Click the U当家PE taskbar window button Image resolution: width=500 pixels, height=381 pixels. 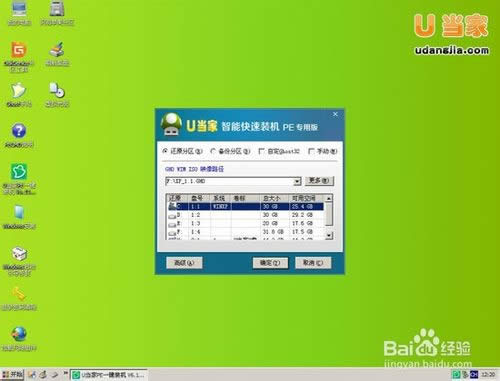(x=109, y=375)
